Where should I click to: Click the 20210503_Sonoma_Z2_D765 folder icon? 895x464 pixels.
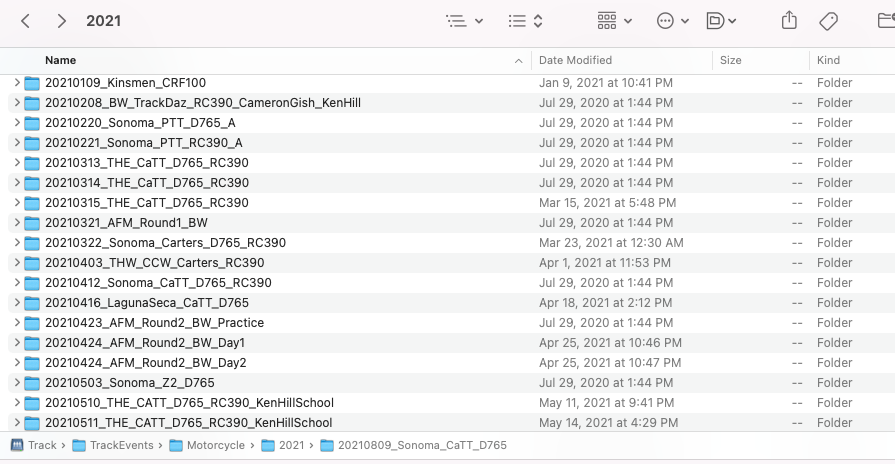tap(32, 383)
